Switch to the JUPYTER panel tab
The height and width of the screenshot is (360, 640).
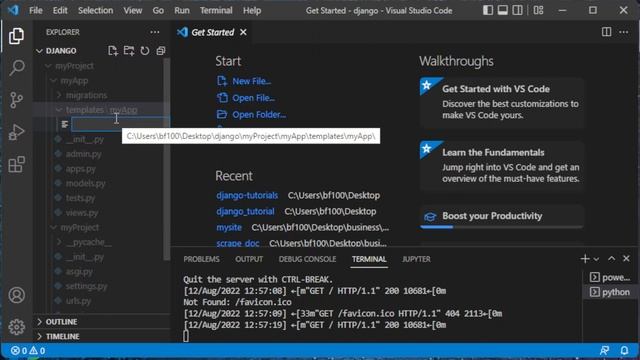coord(416,259)
